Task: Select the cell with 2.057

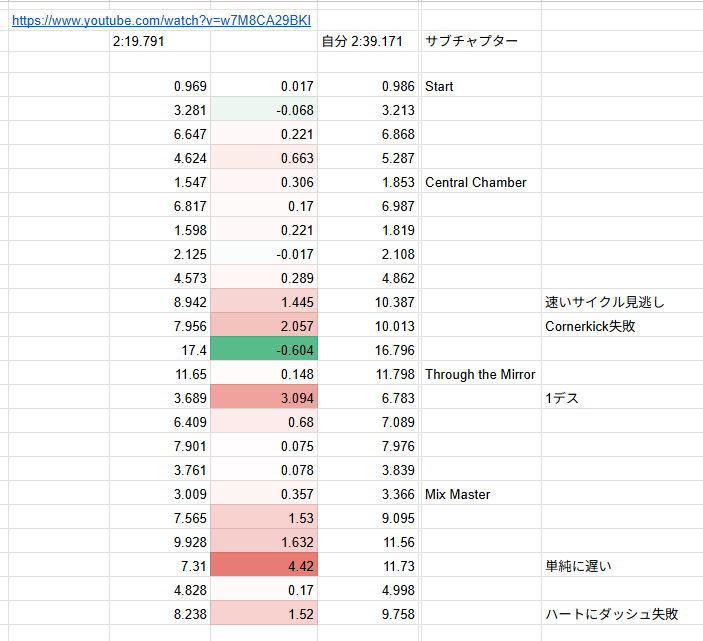Action: tap(264, 326)
